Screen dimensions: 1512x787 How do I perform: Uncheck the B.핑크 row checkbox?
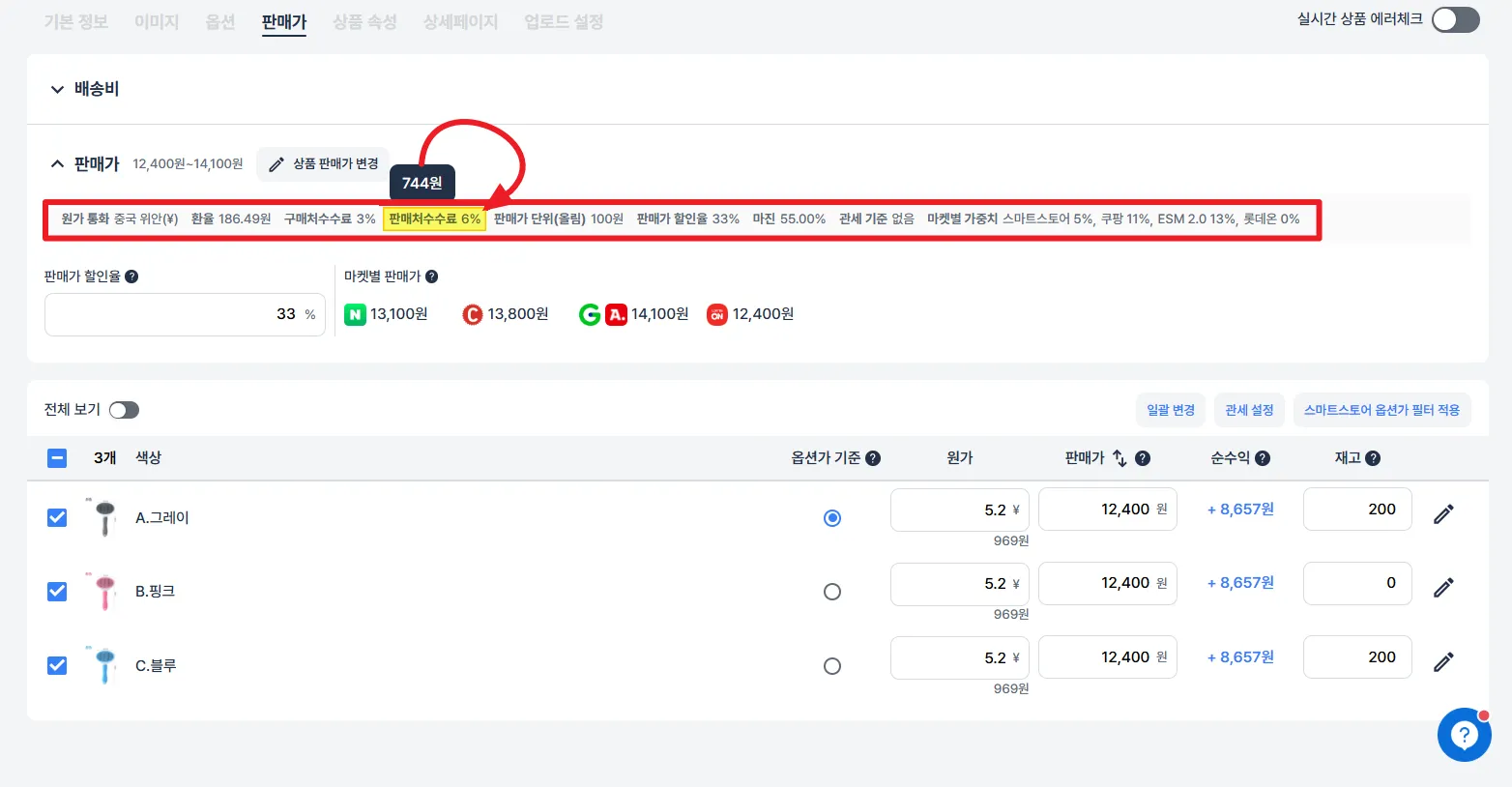tap(57, 591)
